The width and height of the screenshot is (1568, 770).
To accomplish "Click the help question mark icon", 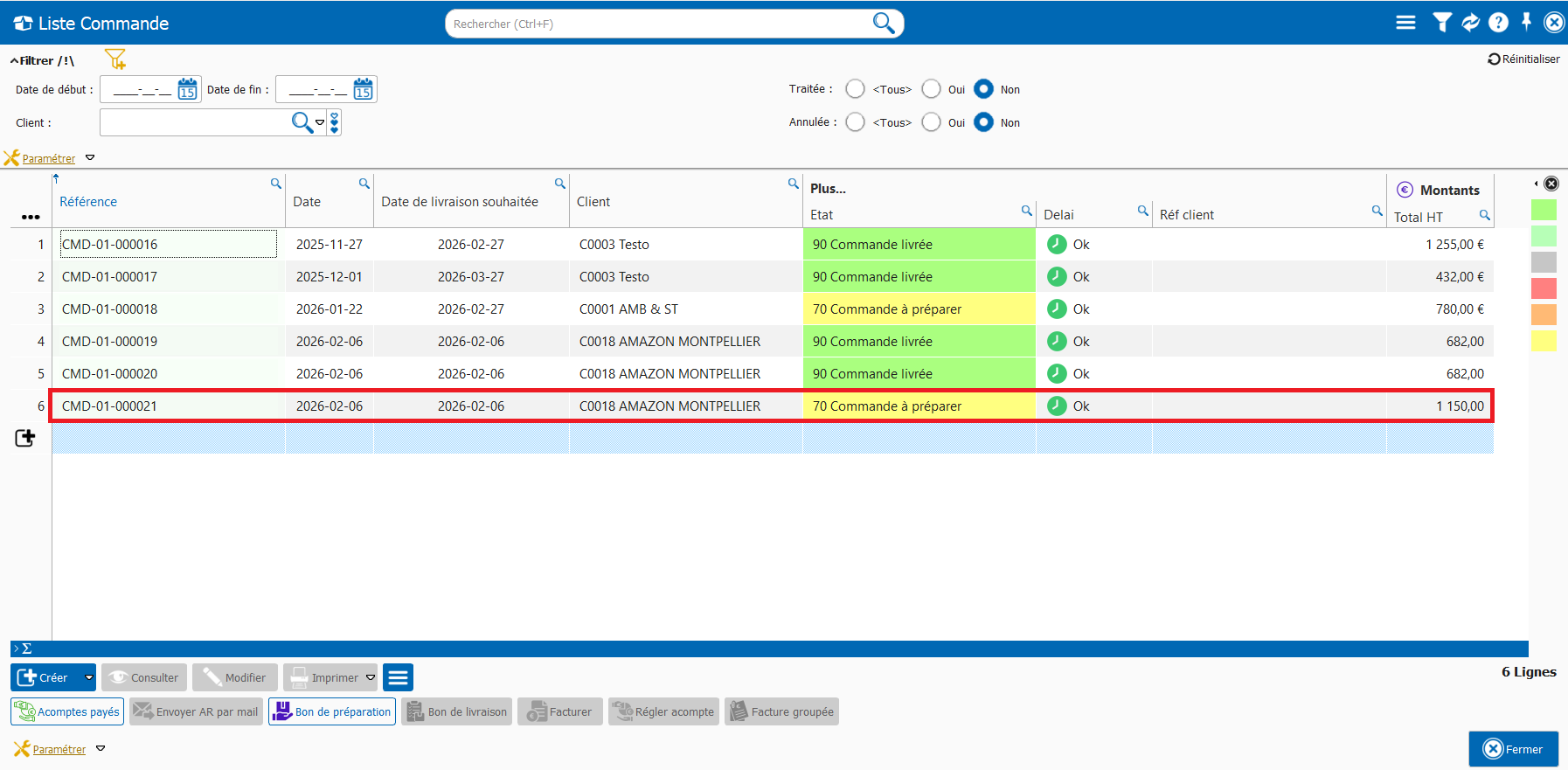I will (1498, 23).
